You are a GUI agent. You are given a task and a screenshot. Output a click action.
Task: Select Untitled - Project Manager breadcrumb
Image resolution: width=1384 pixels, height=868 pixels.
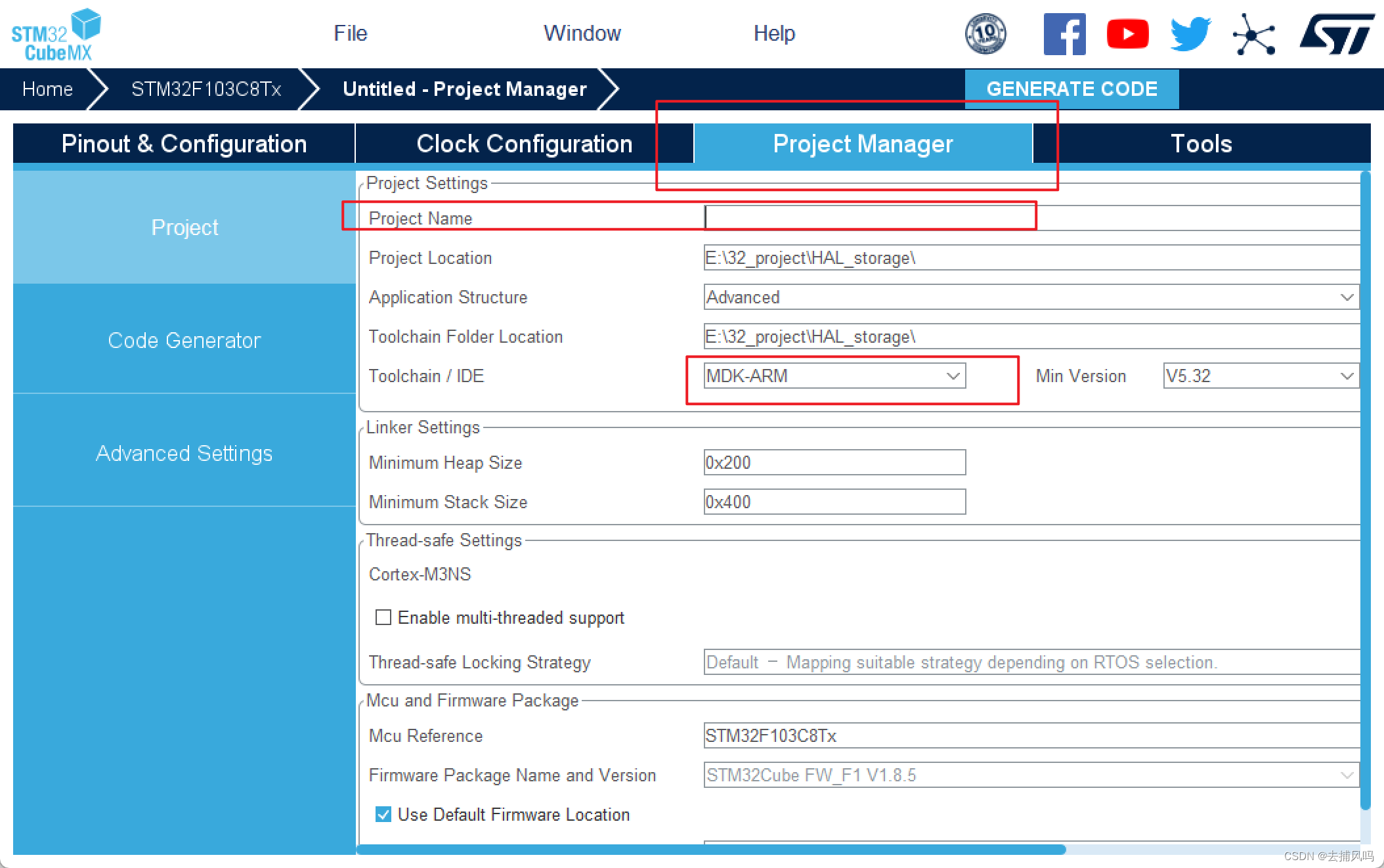tap(465, 89)
